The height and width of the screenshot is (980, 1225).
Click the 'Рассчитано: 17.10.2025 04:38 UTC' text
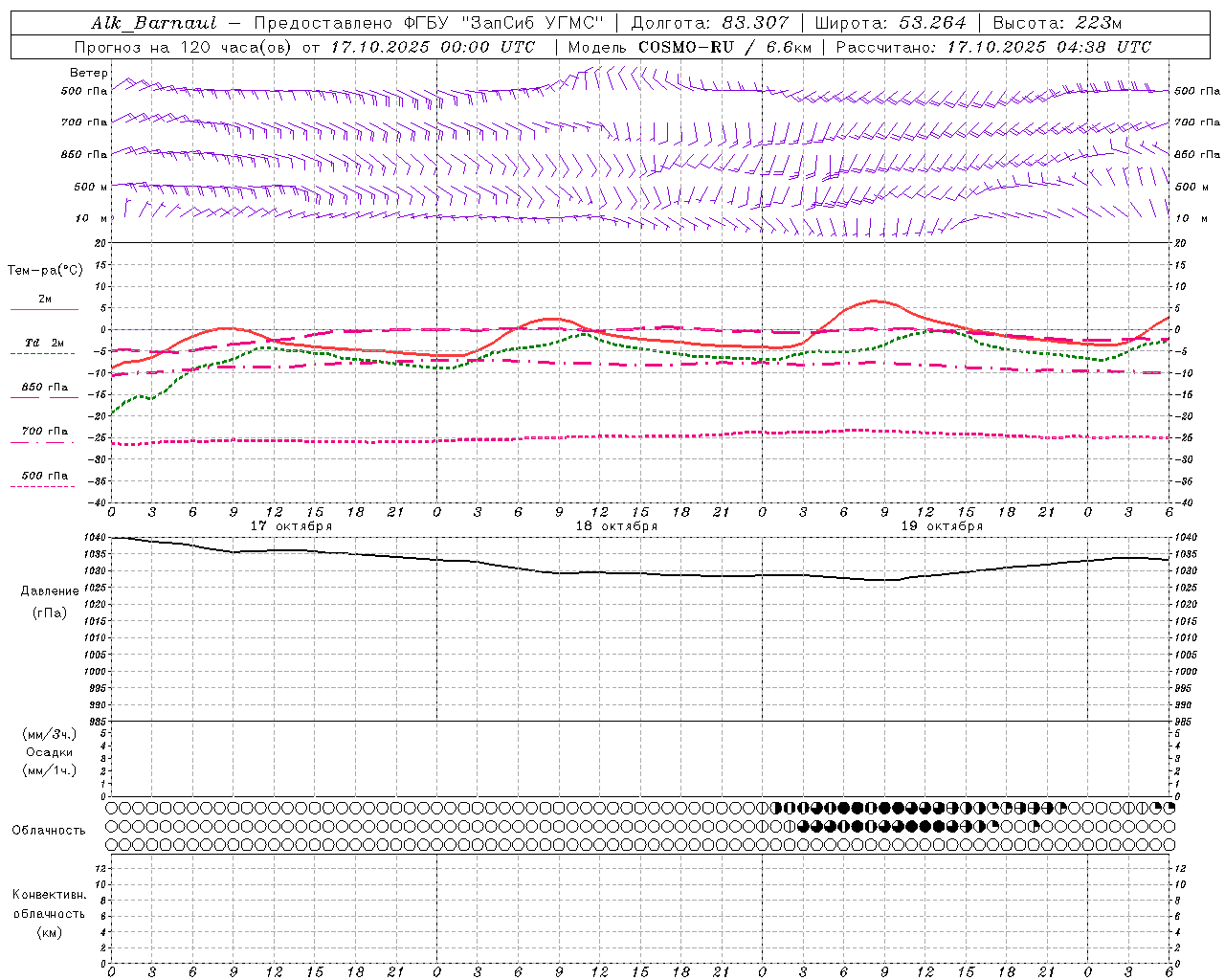tap(993, 47)
